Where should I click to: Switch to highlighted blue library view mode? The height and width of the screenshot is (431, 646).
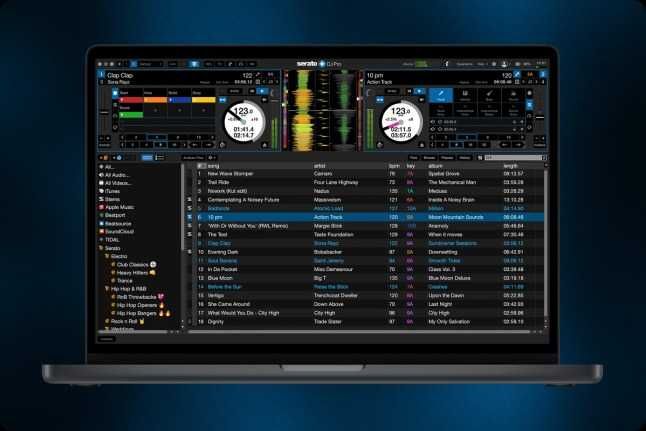click(x=147, y=158)
